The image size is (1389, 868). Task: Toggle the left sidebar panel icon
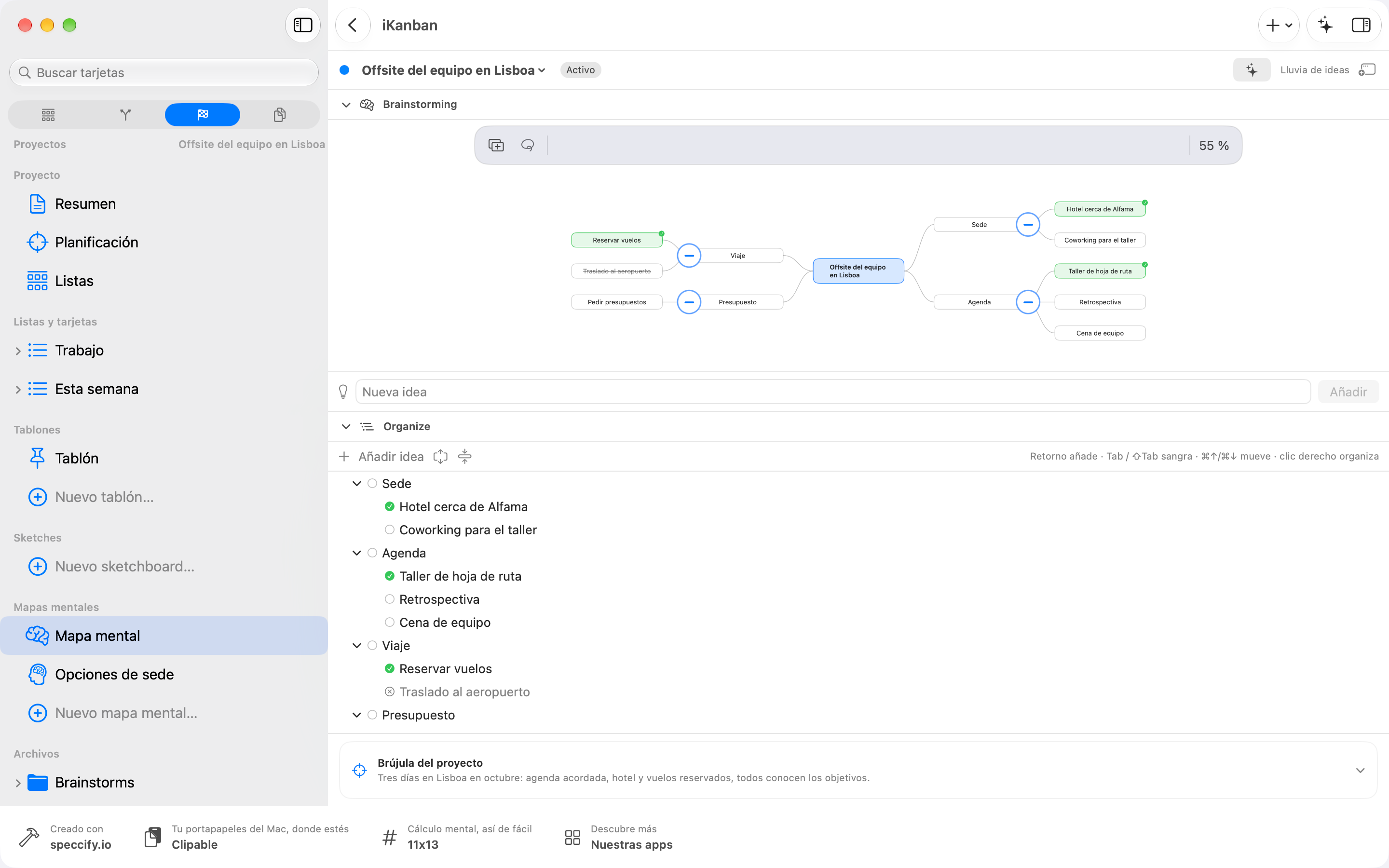[x=302, y=25]
